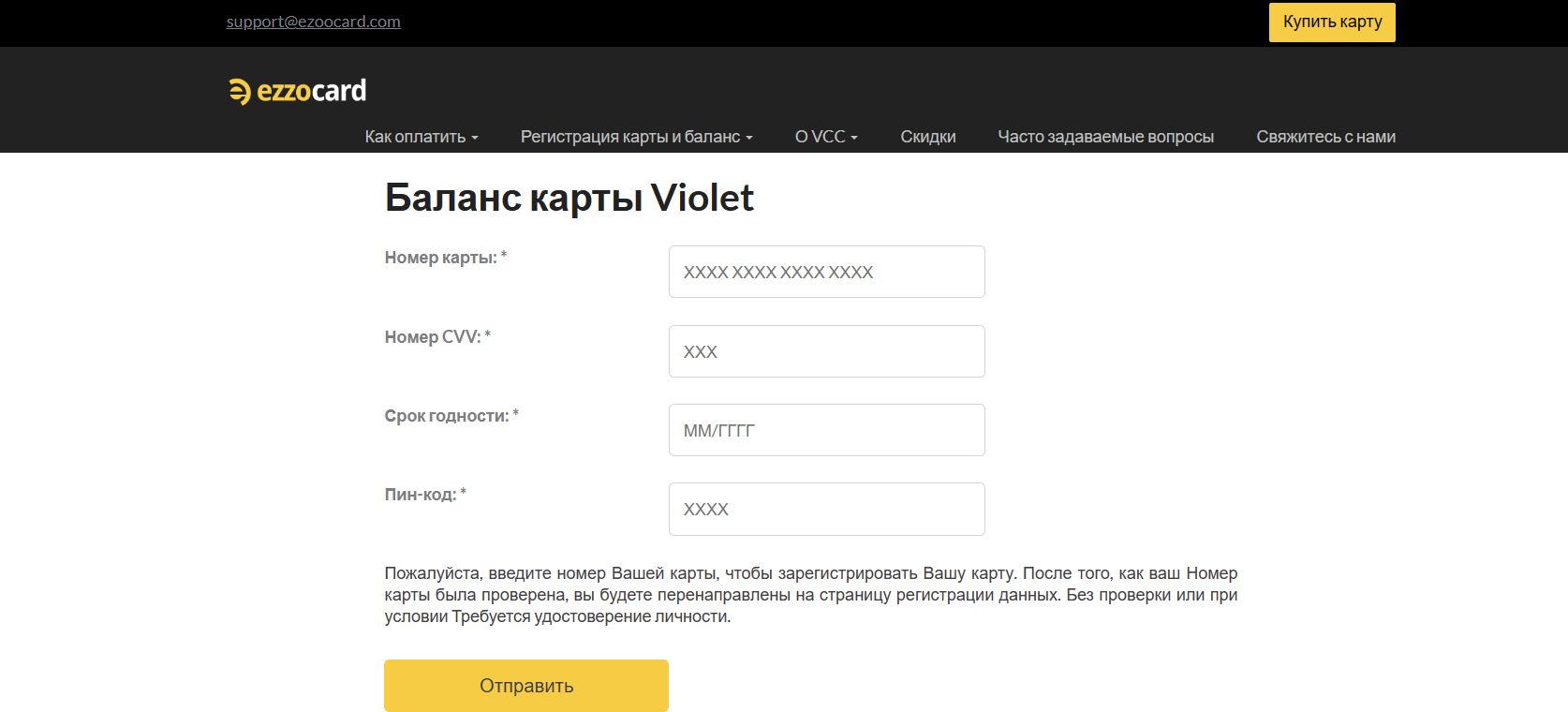Expand the О VCC dropdown
The height and width of the screenshot is (712, 1568).
click(826, 137)
